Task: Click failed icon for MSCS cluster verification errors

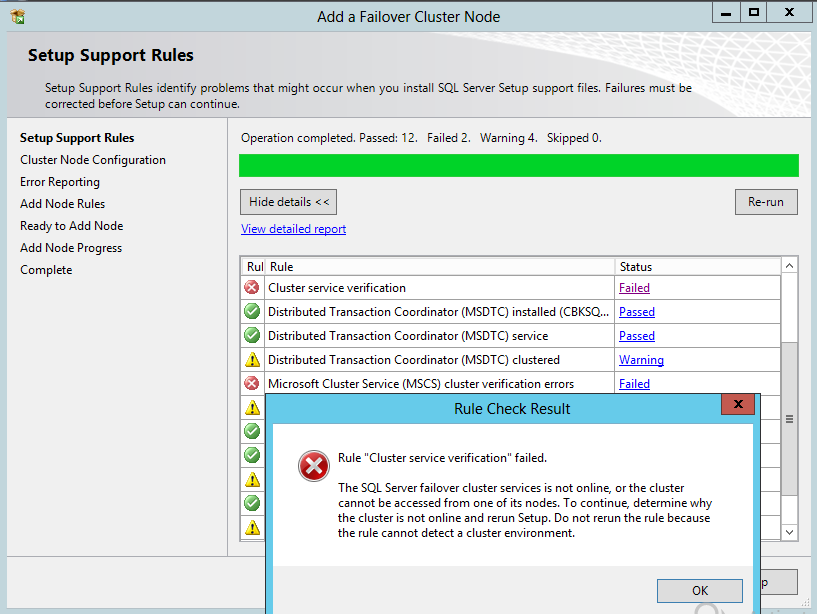Action: [252, 383]
